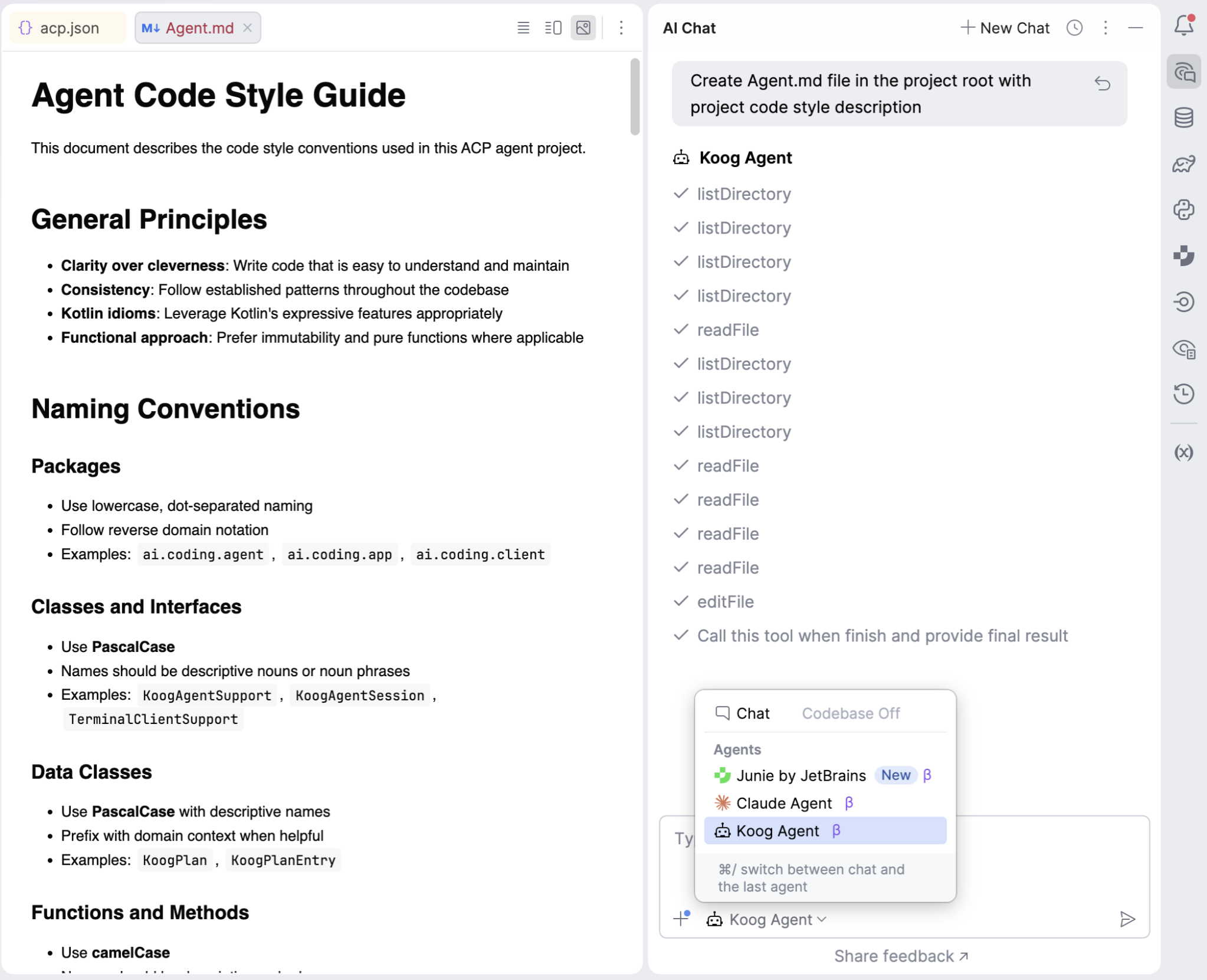Switch to the acp.json tab
The width and height of the screenshot is (1207, 980).
68,28
